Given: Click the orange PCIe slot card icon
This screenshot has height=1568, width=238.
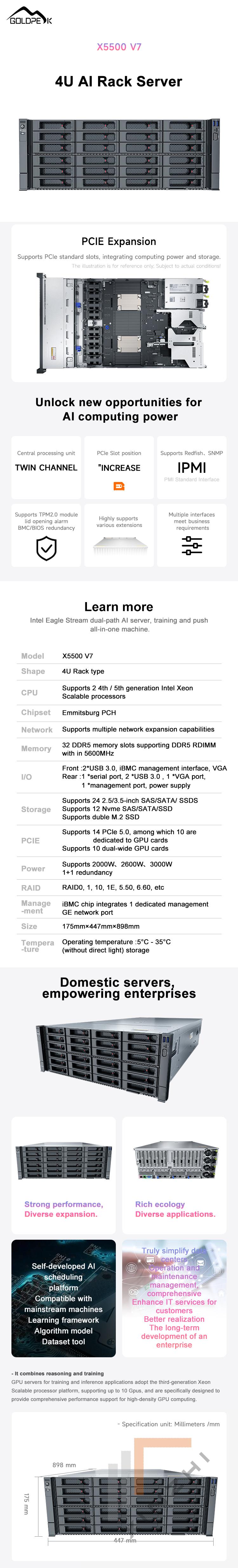Looking at the screenshot, I should 119,486.
